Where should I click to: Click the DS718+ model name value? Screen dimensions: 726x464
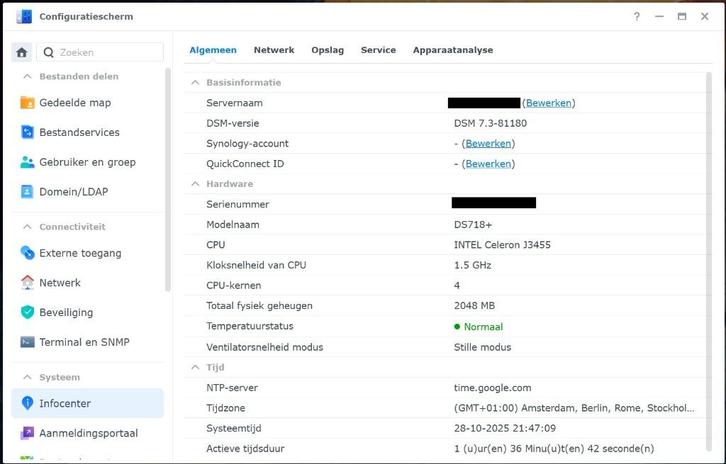point(473,225)
